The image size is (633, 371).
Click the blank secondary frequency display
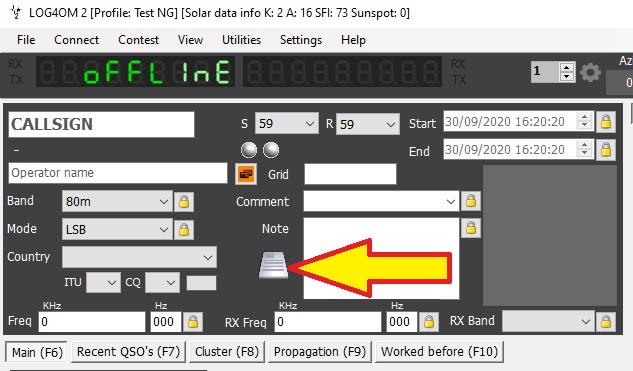click(342, 71)
